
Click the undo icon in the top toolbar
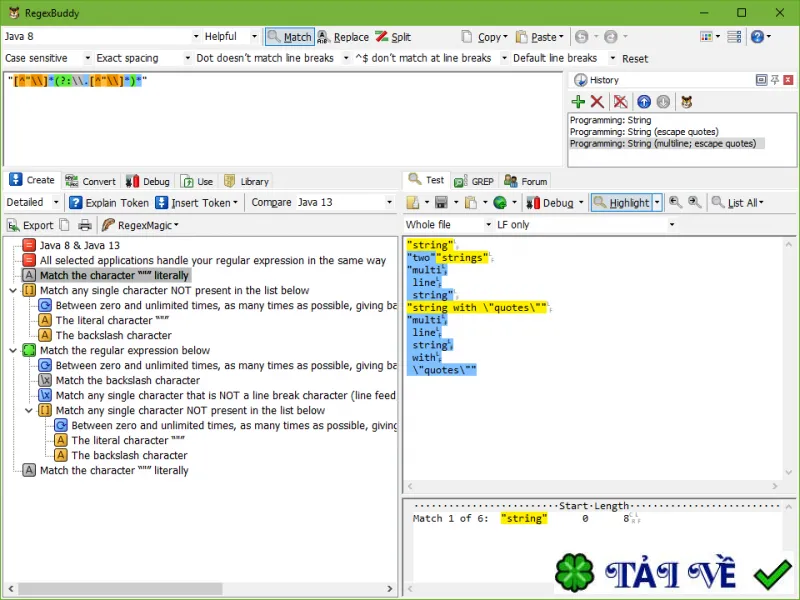pyautogui.click(x=581, y=37)
